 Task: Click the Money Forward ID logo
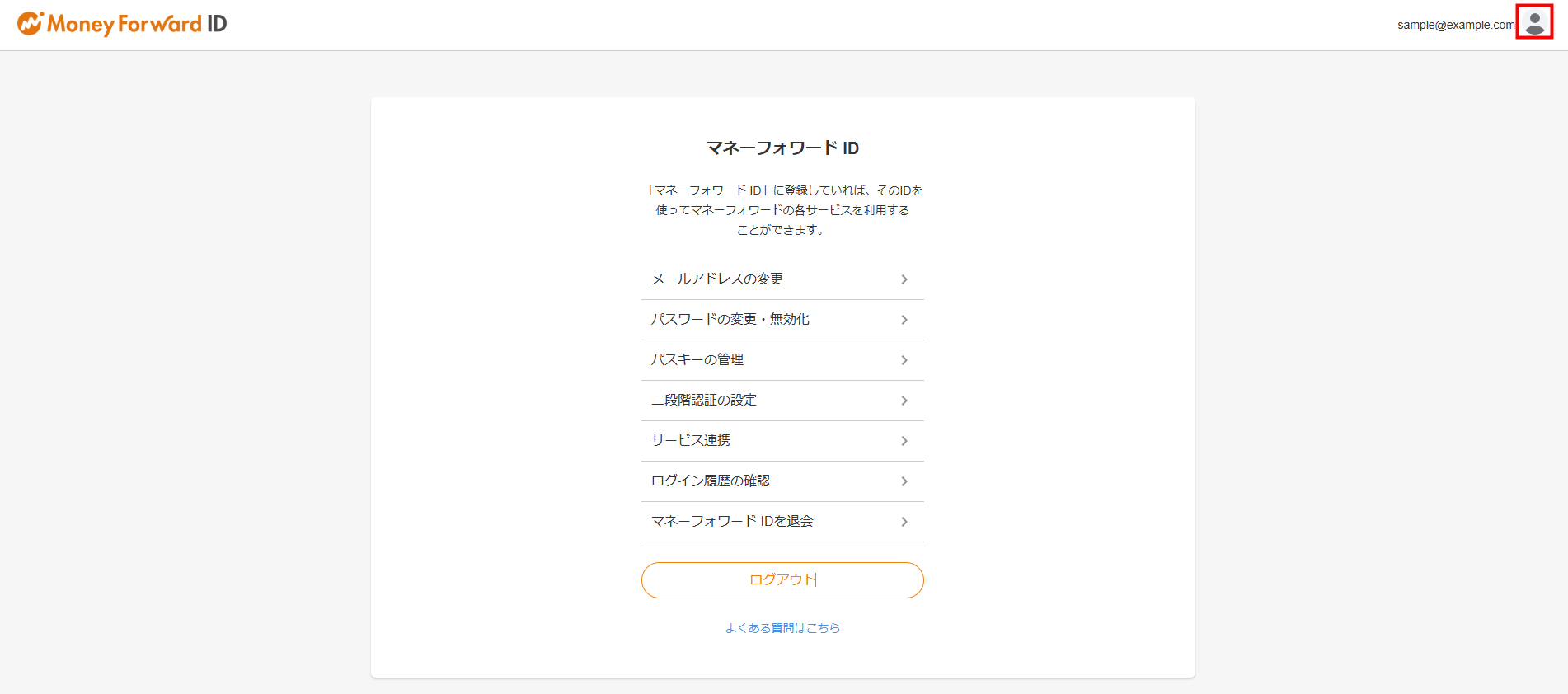tap(122, 24)
